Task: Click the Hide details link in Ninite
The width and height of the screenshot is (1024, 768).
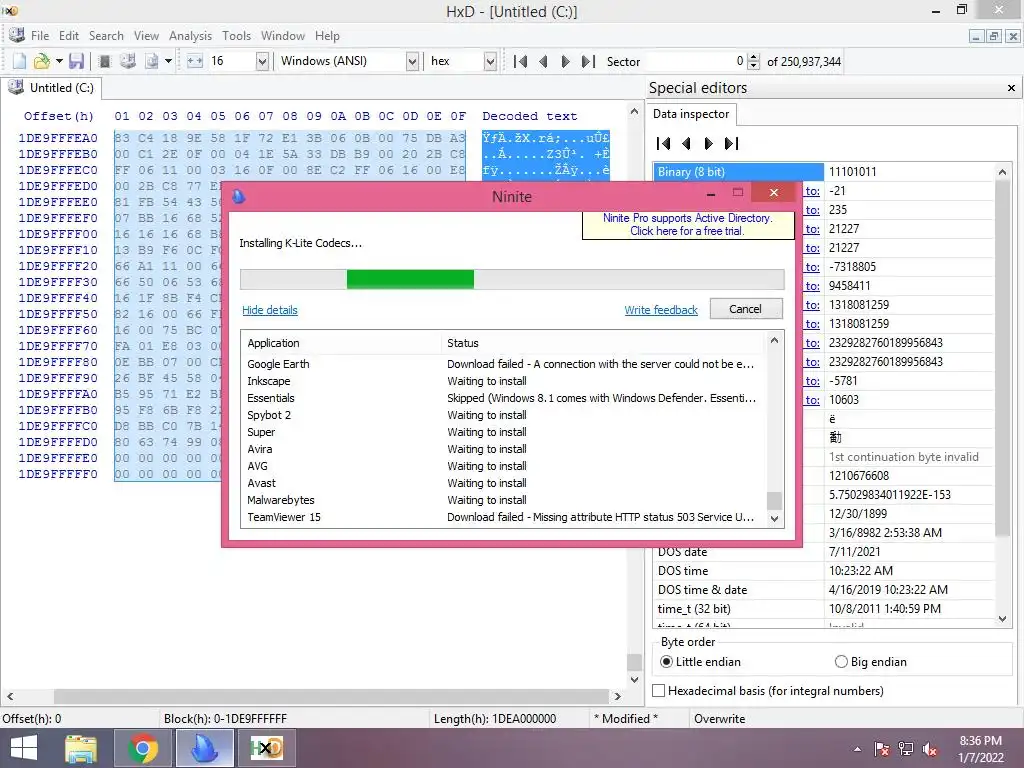Action: coord(270,310)
